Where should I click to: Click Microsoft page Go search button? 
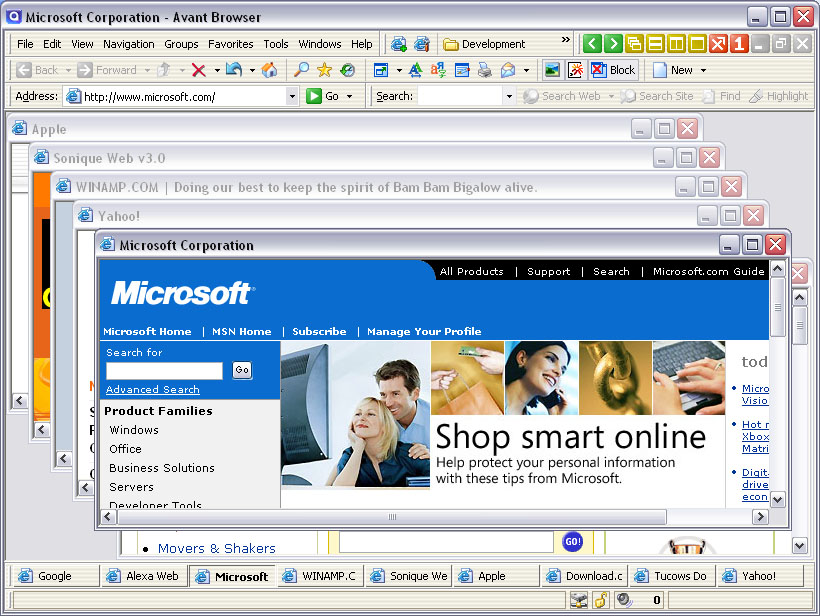pos(242,370)
